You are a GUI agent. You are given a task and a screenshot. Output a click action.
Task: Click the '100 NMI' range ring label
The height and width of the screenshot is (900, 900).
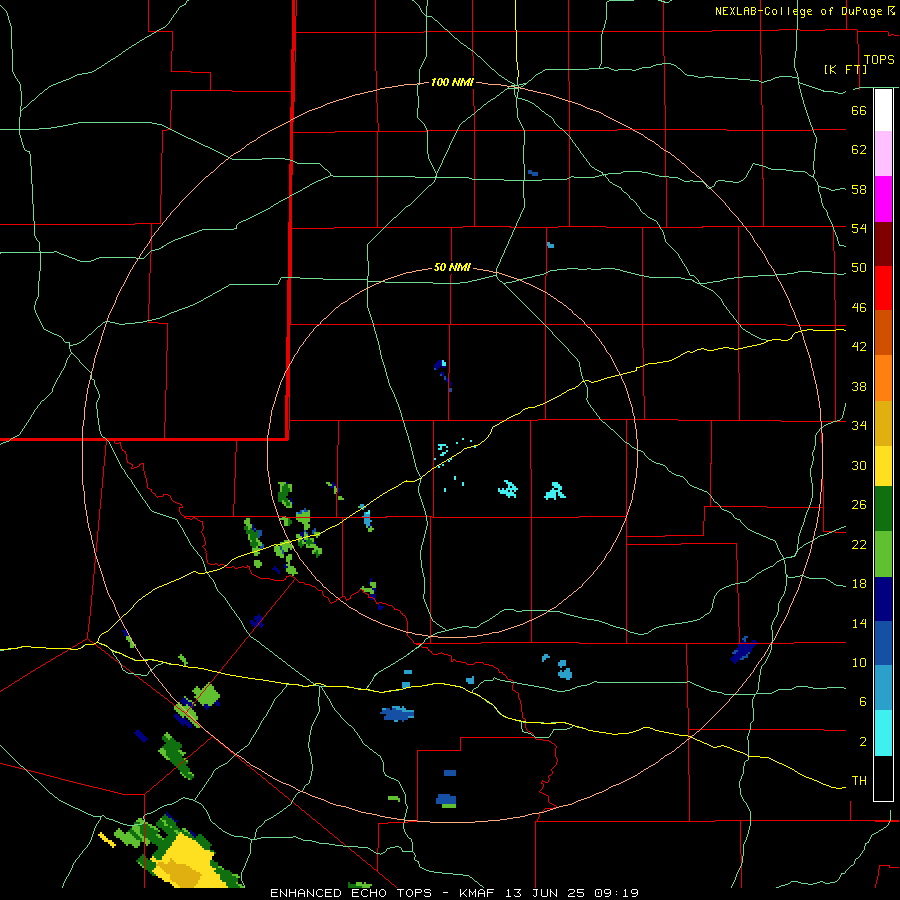click(452, 83)
